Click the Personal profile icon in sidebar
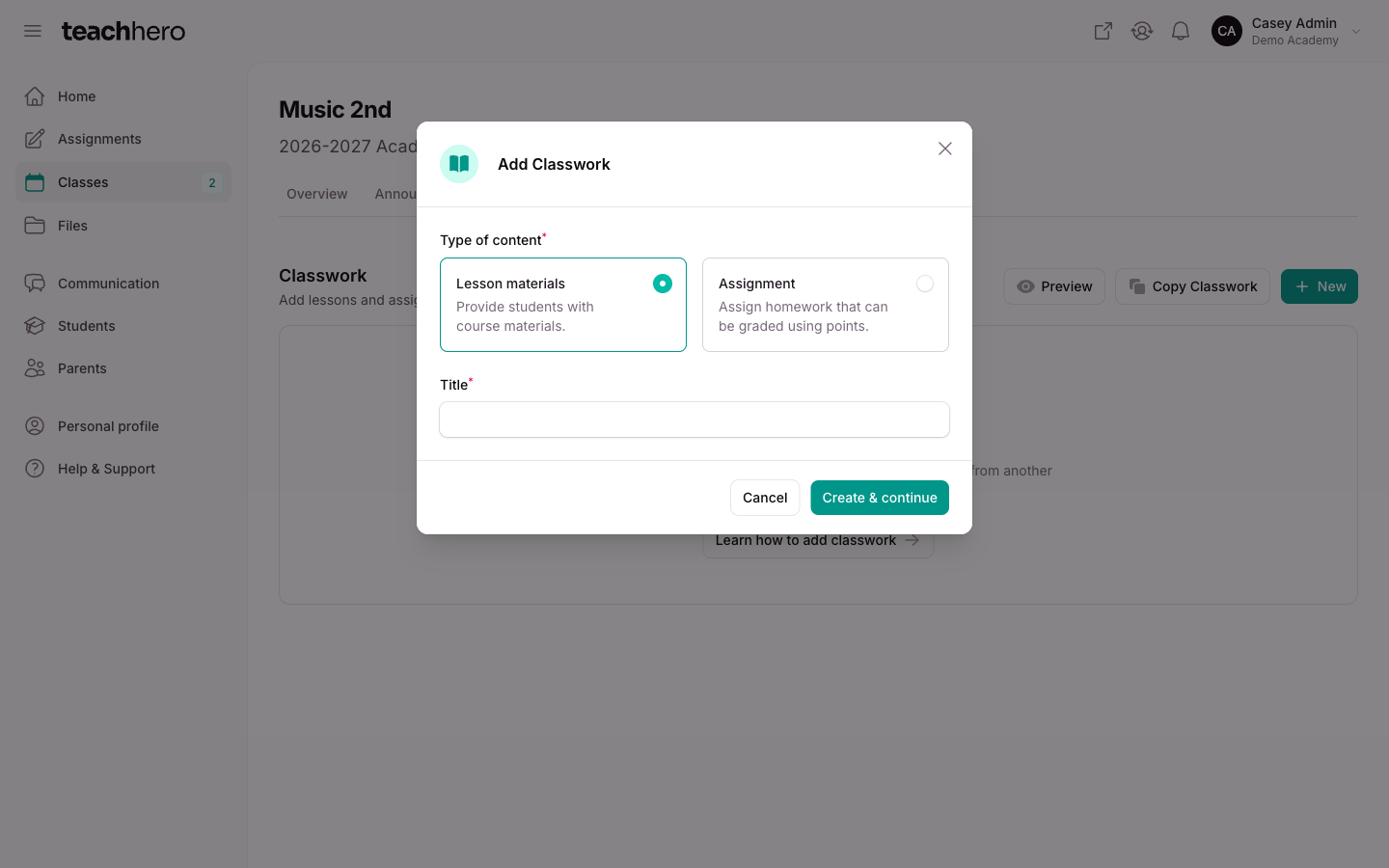This screenshot has height=868, width=1389. 35,426
